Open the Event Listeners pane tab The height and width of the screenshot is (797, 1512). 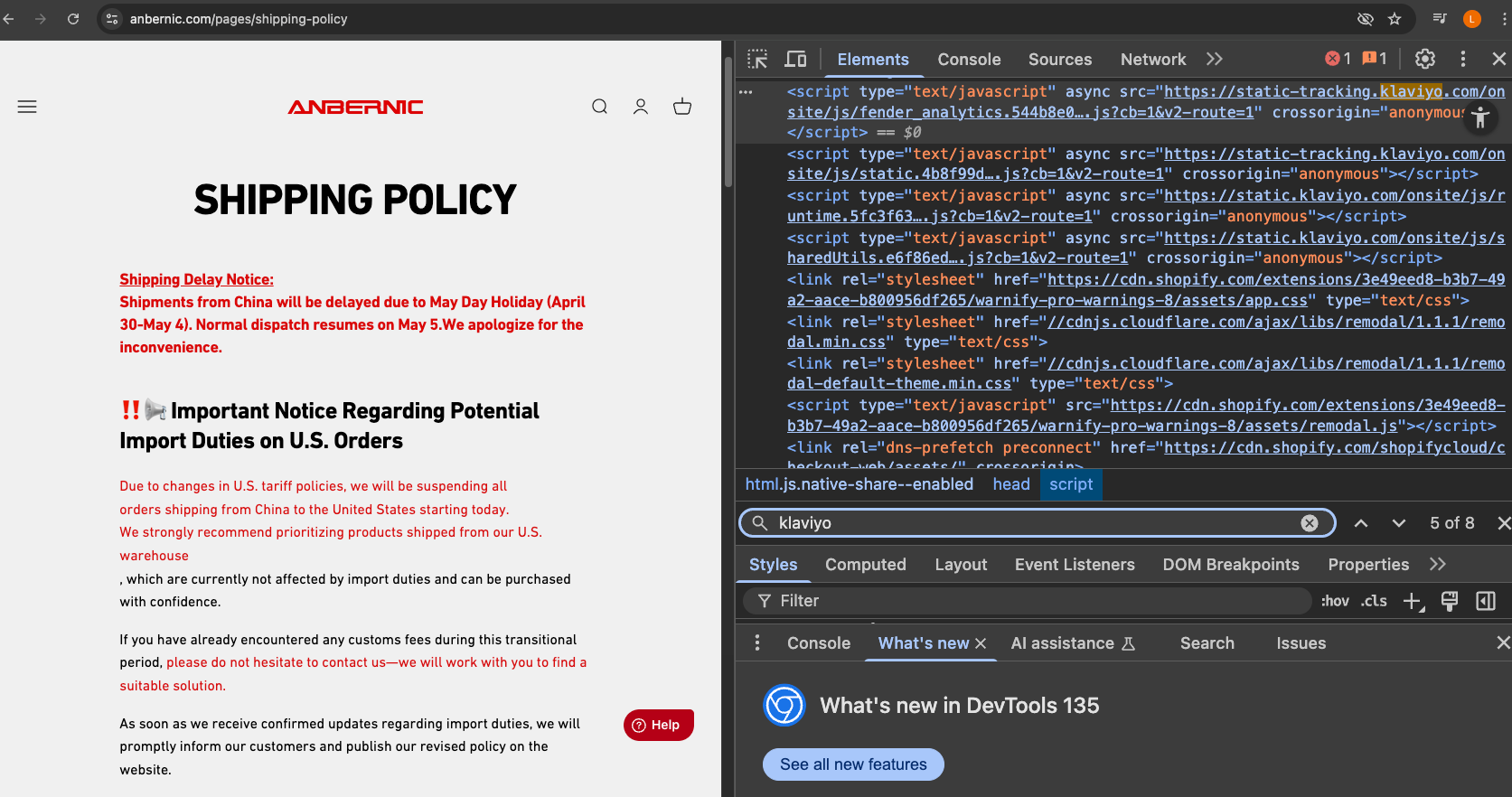point(1075,565)
